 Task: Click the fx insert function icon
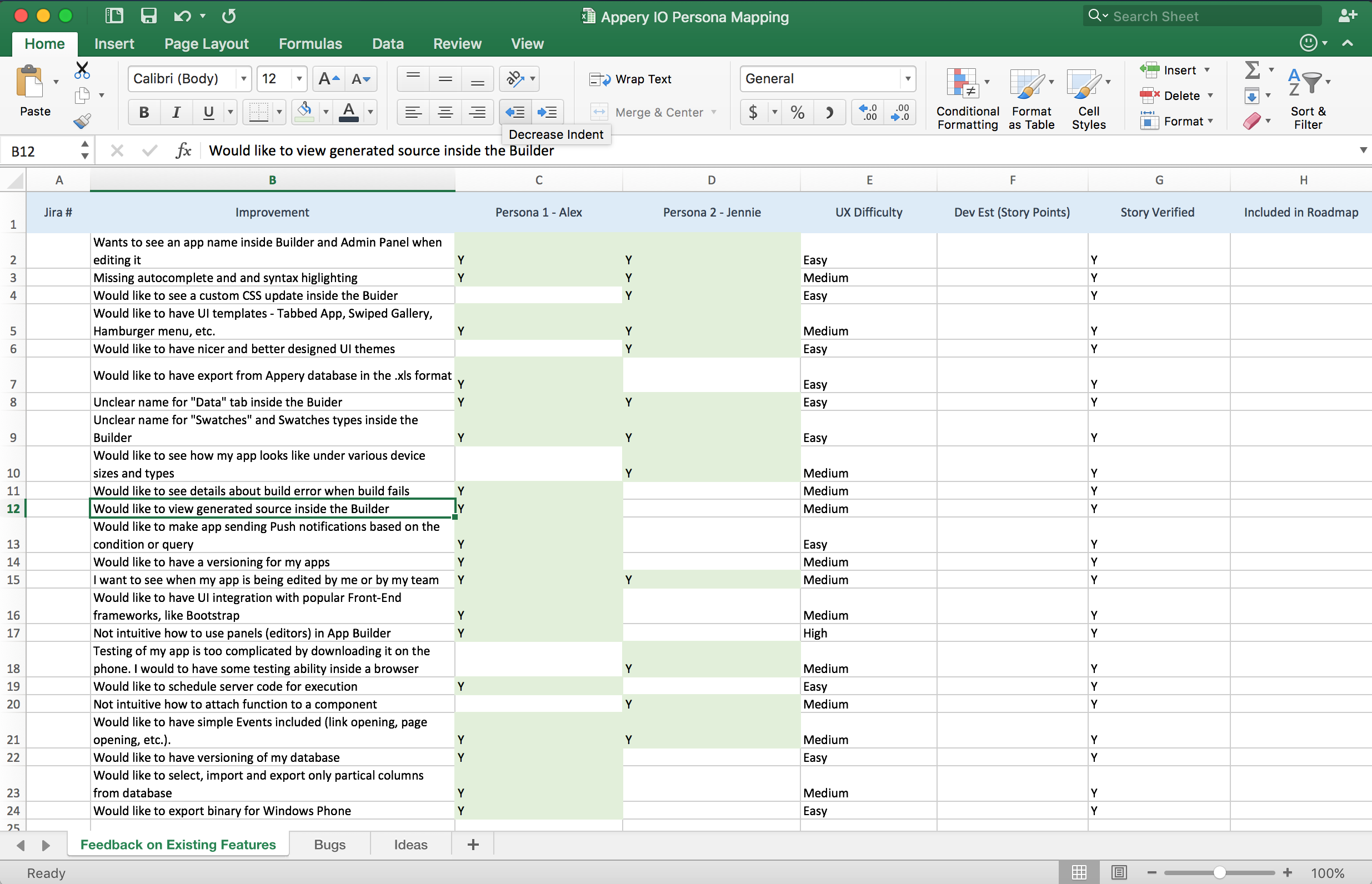coord(184,150)
